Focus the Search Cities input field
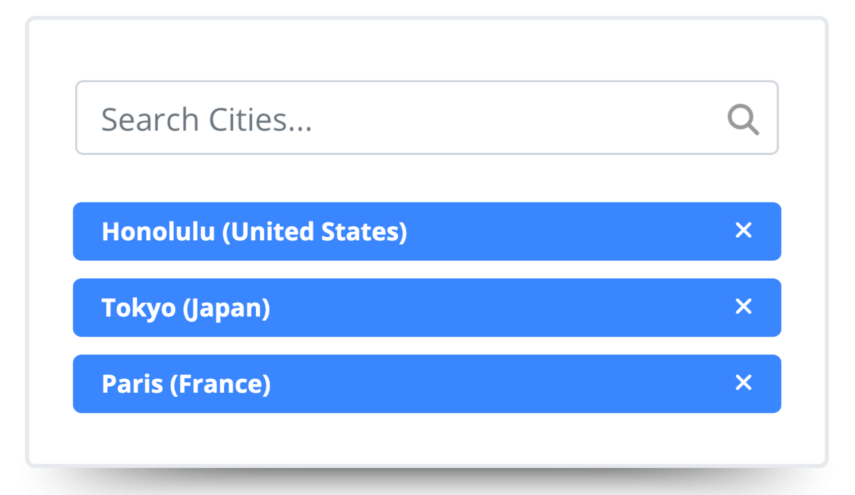The image size is (855, 495). tap(400, 118)
